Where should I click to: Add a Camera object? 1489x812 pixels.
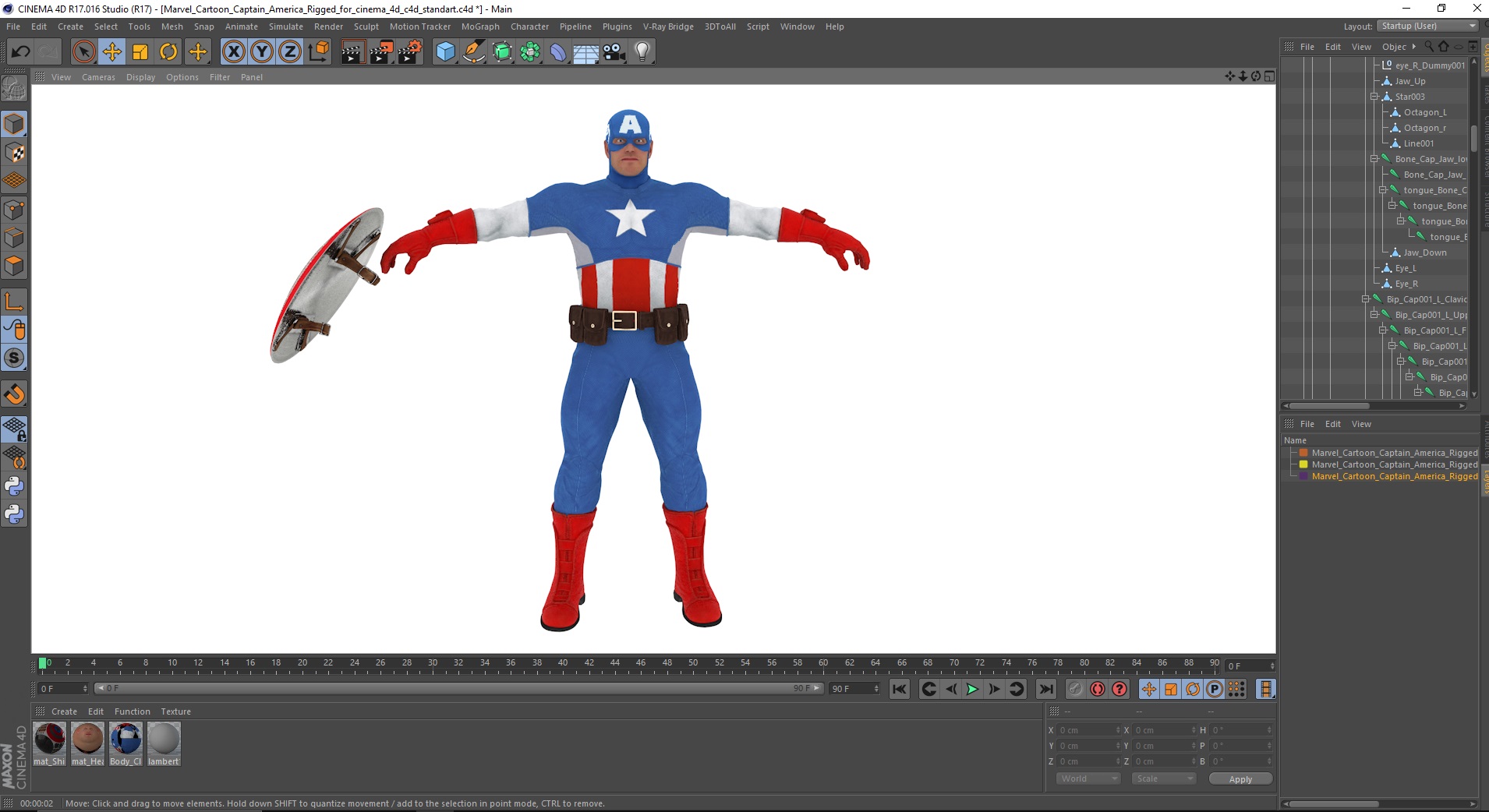[614, 52]
